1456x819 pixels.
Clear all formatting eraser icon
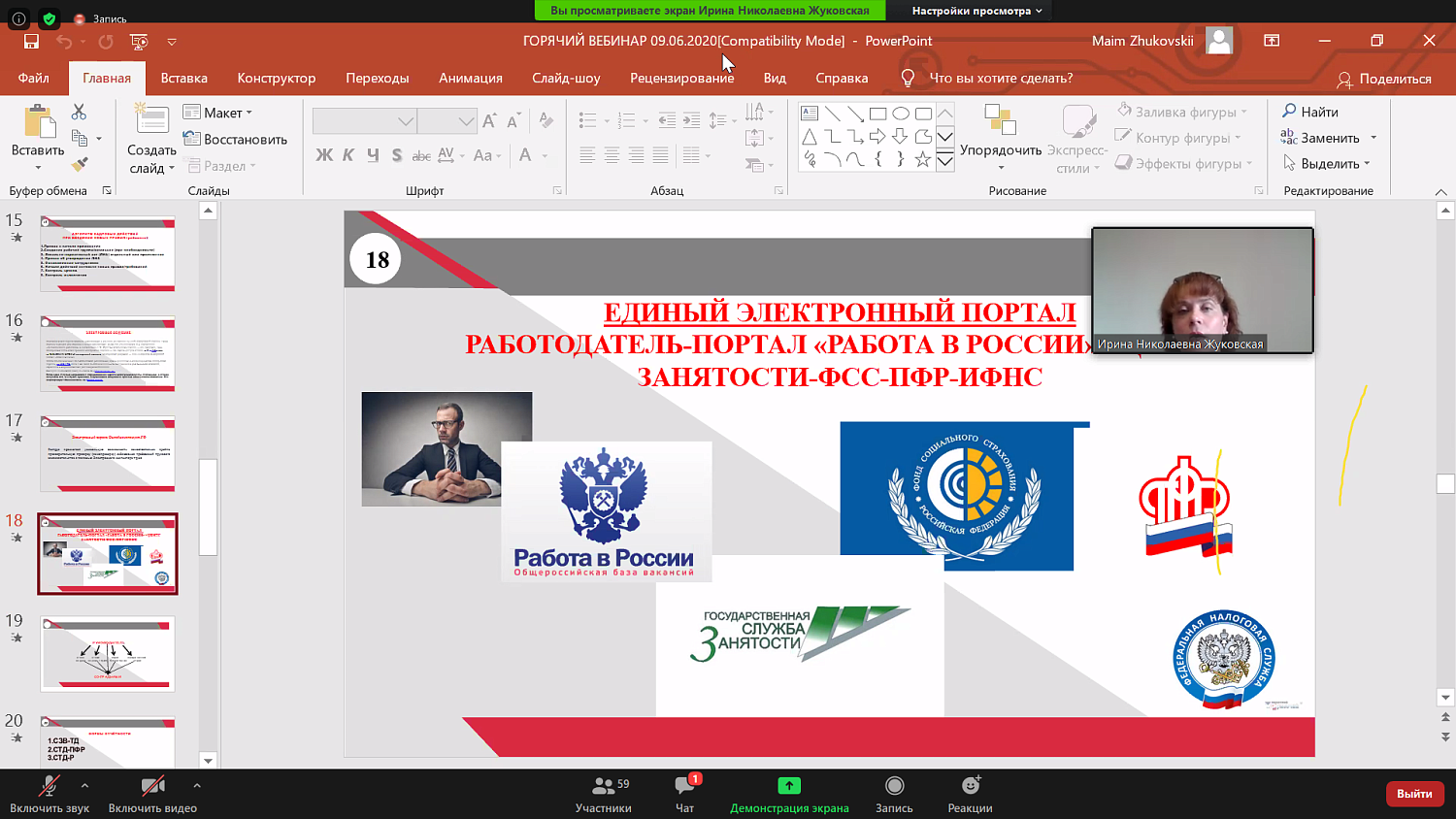[x=546, y=121]
